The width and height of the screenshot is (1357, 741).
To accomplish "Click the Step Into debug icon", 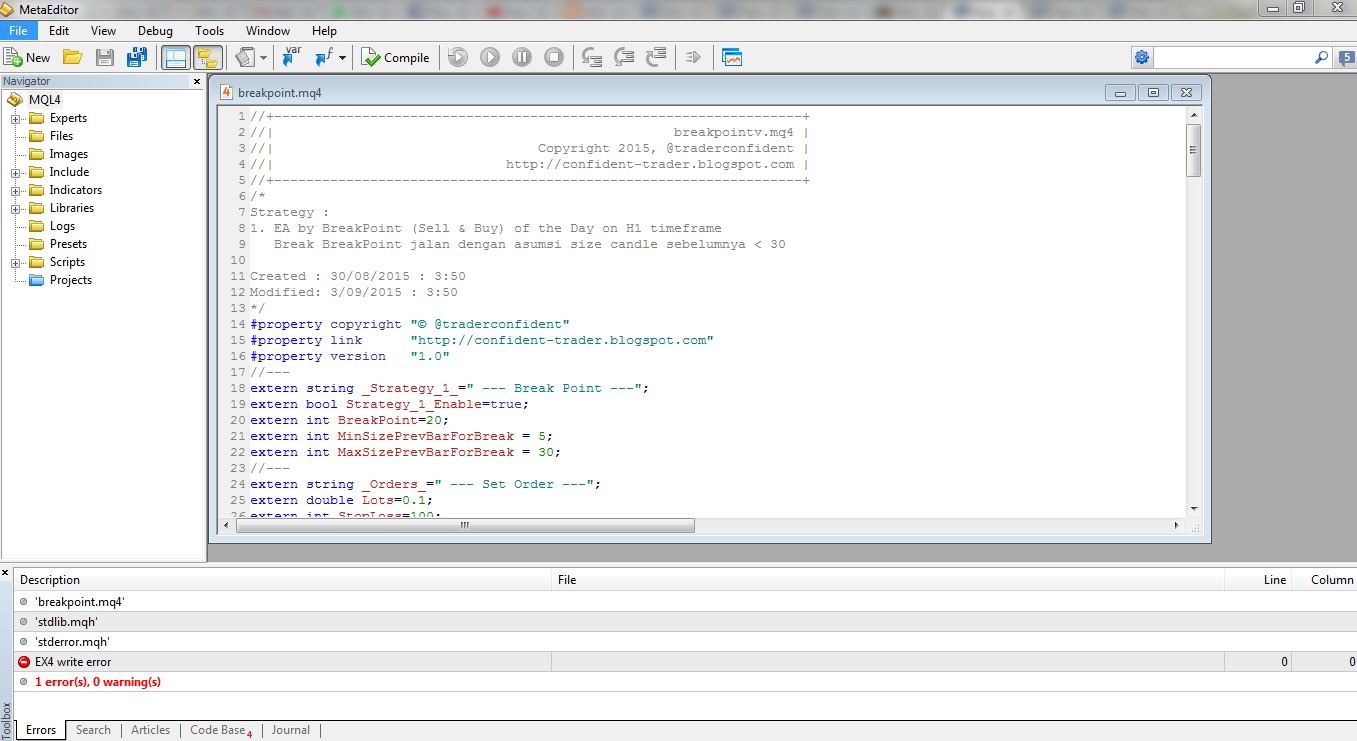I will pyautogui.click(x=592, y=58).
